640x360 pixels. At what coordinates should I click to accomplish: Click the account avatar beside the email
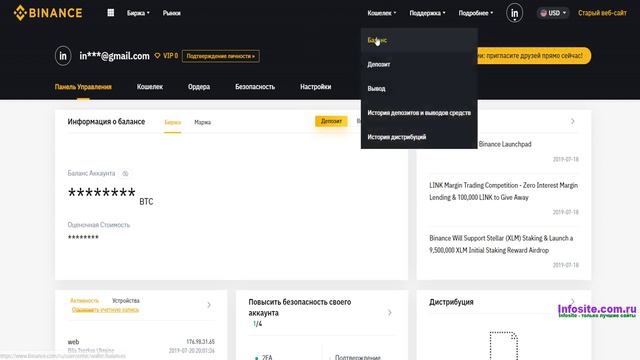coord(63,56)
